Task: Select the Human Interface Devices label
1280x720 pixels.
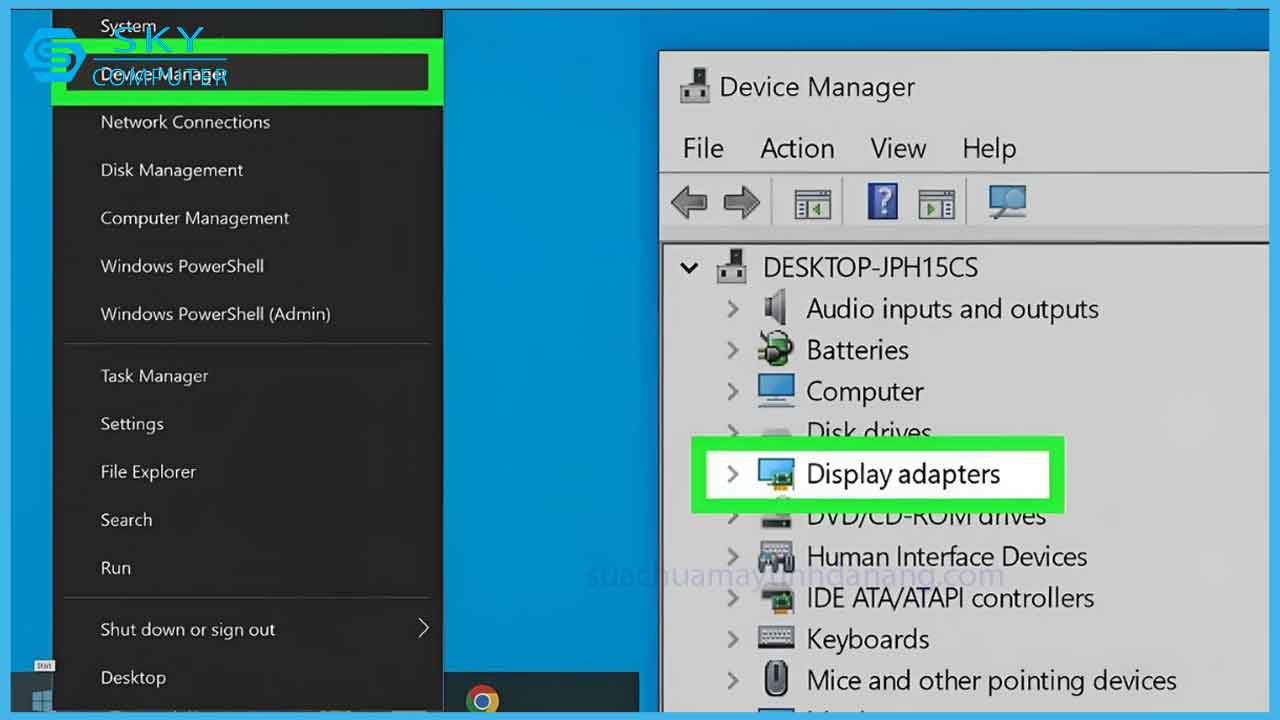Action: [x=947, y=556]
